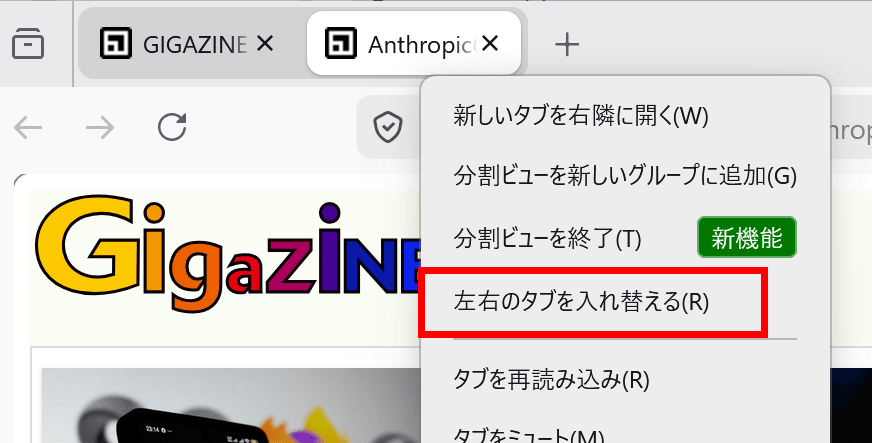Choose 分割ビューを新しいグループに追加(G)
This screenshot has width=872, height=443.
pyautogui.click(x=625, y=176)
